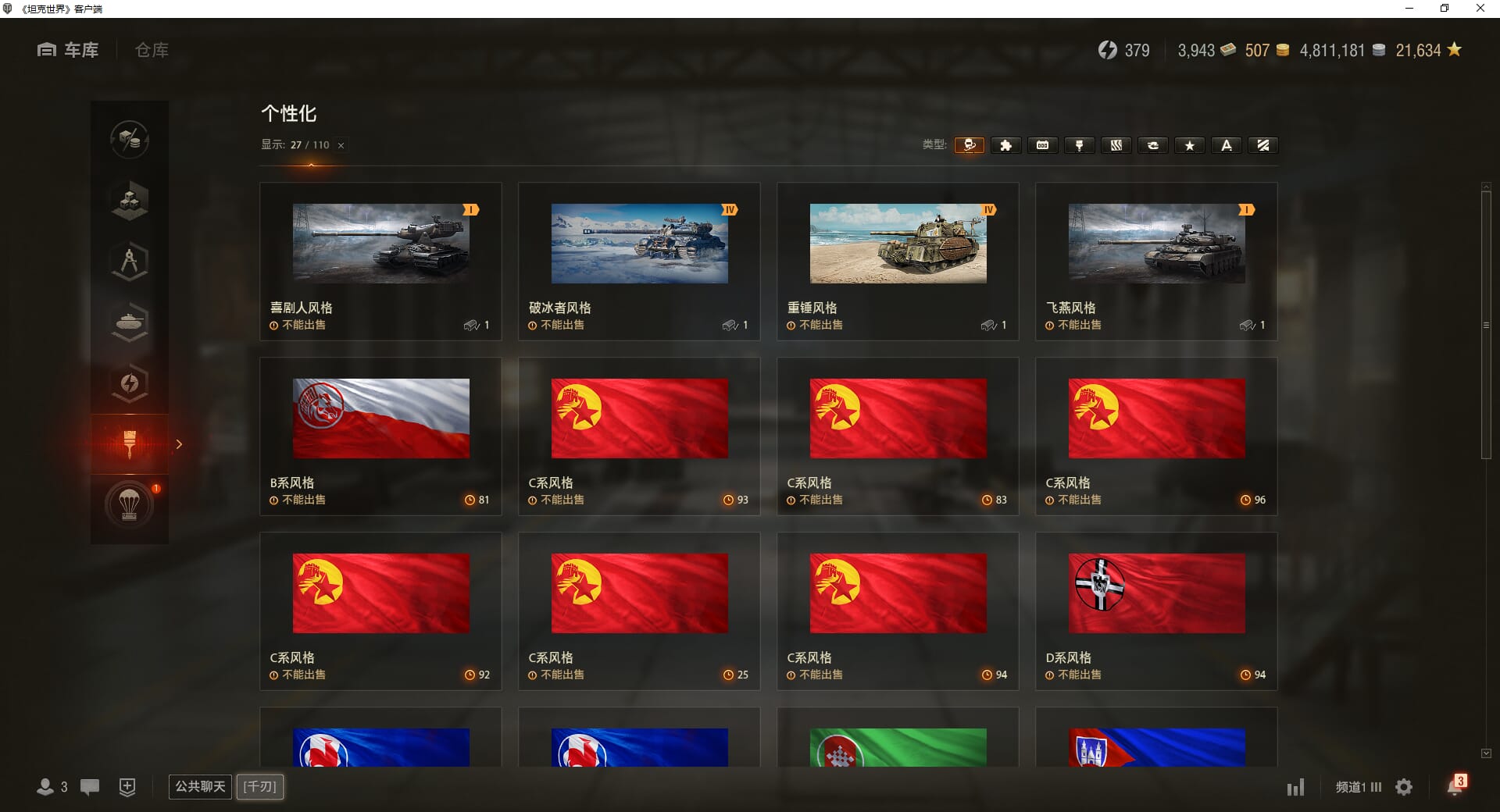This screenshot has width=1500, height=812.
Task: Click the stacked crates storage icon
Action: coord(130,201)
